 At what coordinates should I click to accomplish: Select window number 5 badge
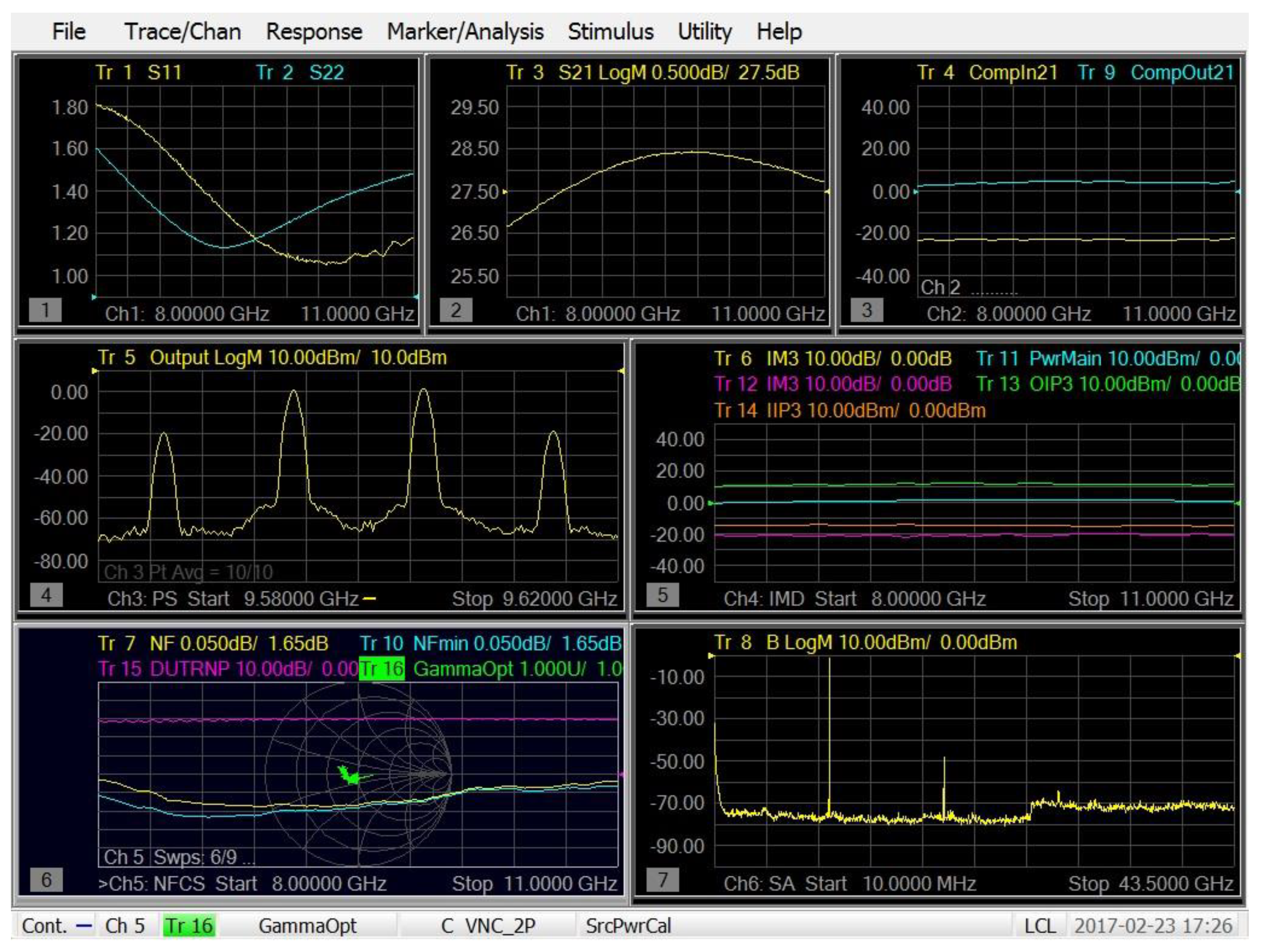tap(663, 595)
